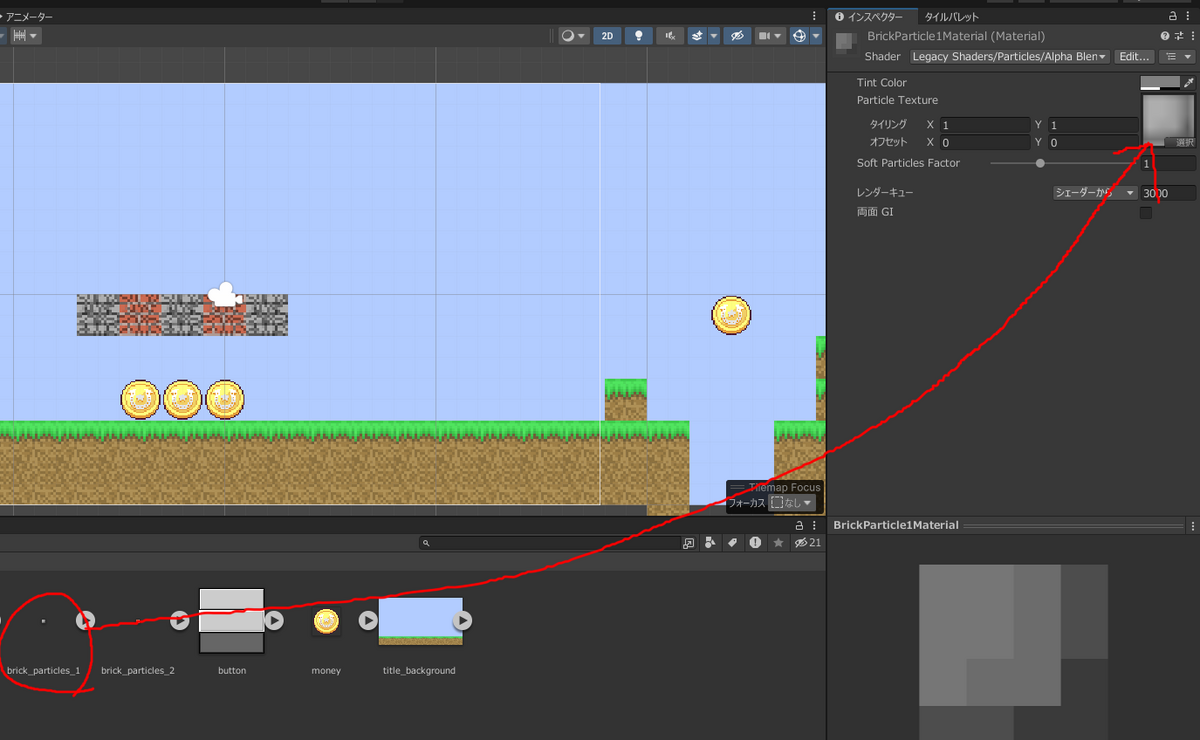Pick tint color with eyedropper
The width and height of the screenshot is (1200, 740).
(x=1189, y=83)
